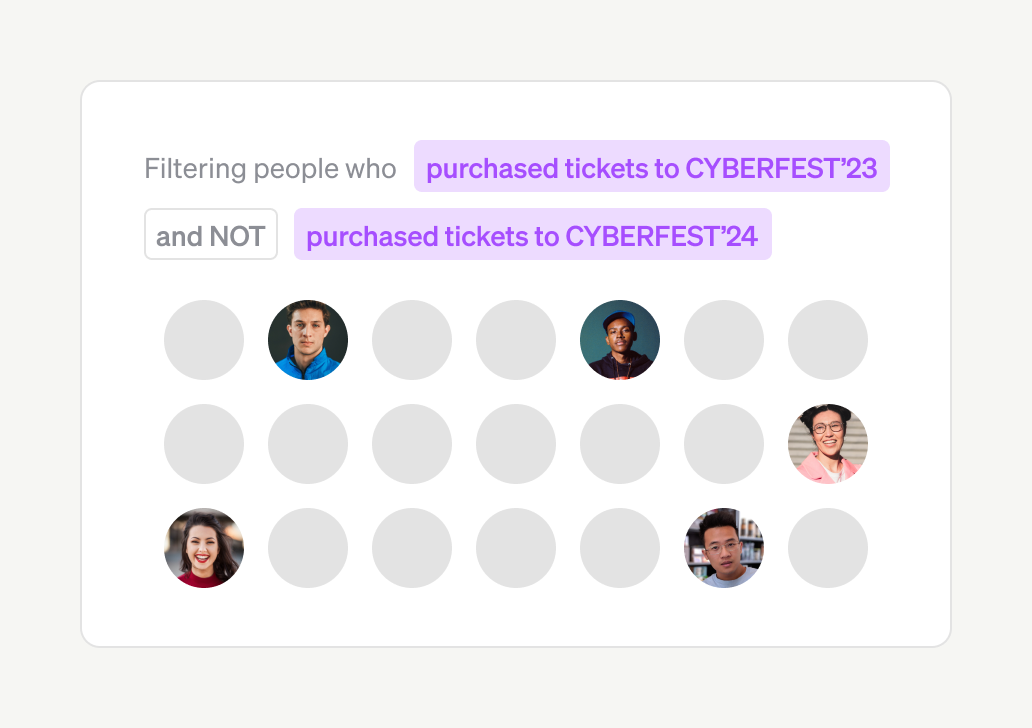The image size is (1032, 728).
Task: Click gray placeholder left of blue-jacket avatar
Action: (204, 340)
